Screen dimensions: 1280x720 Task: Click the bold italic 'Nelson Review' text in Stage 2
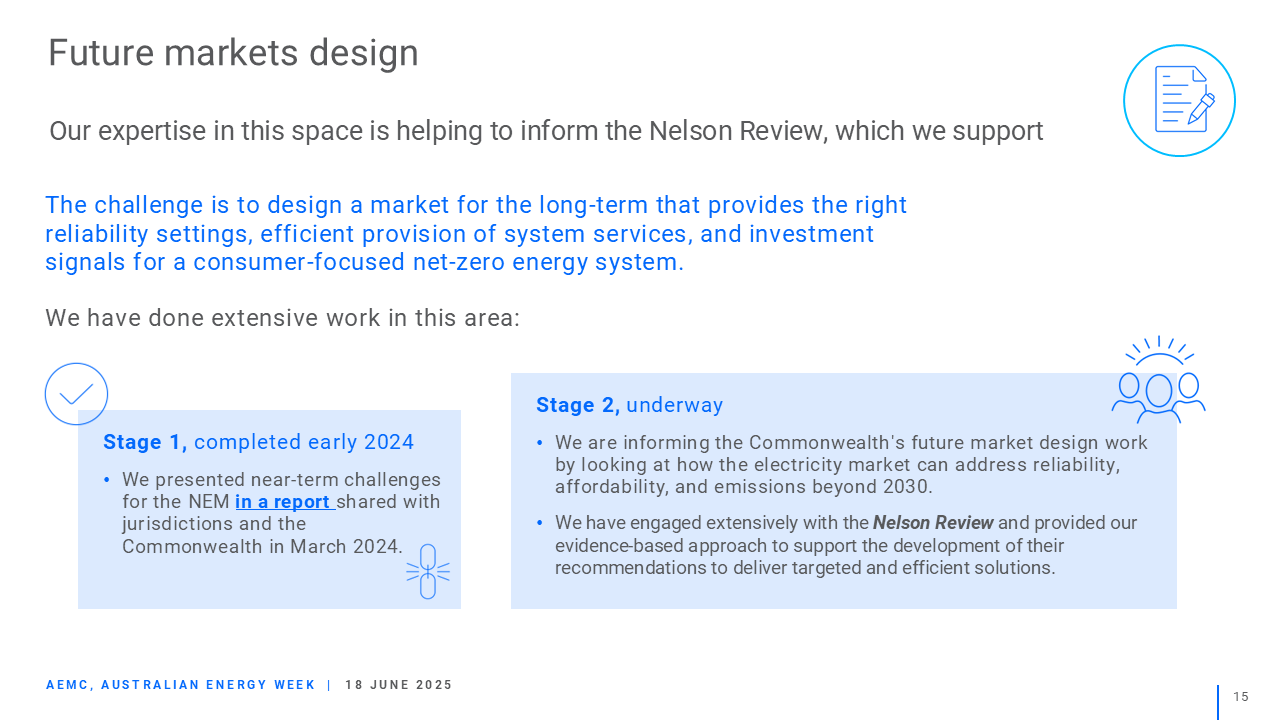[x=933, y=523]
